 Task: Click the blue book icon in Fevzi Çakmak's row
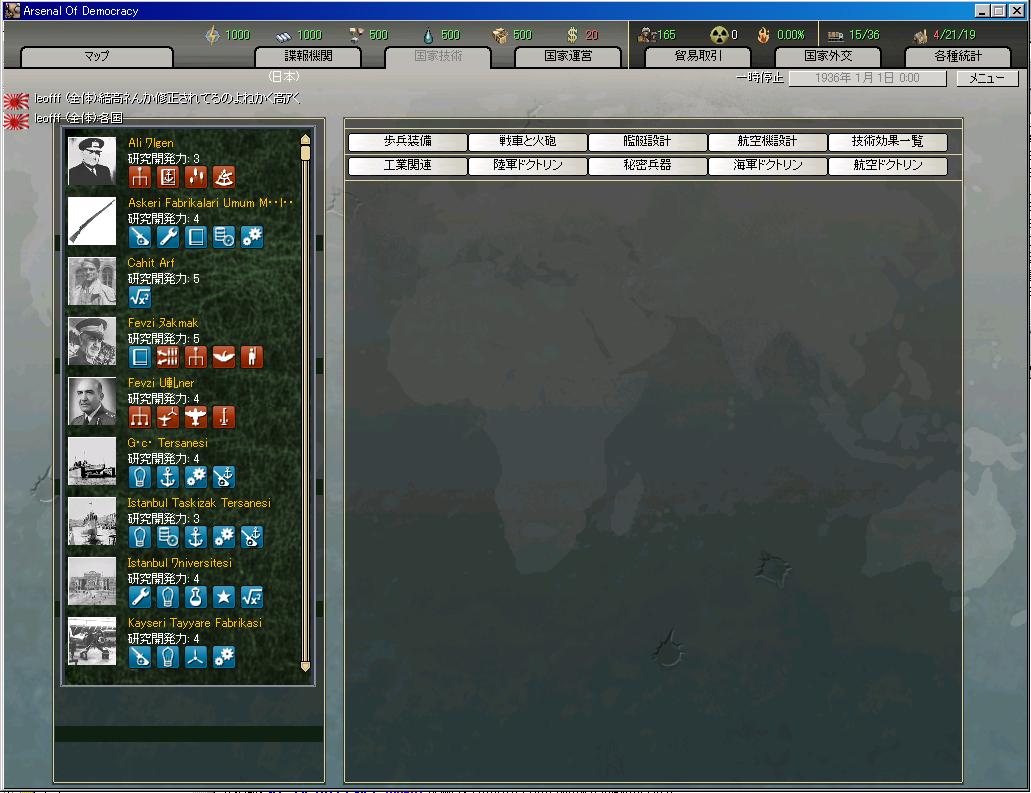[x=139, y=356]
